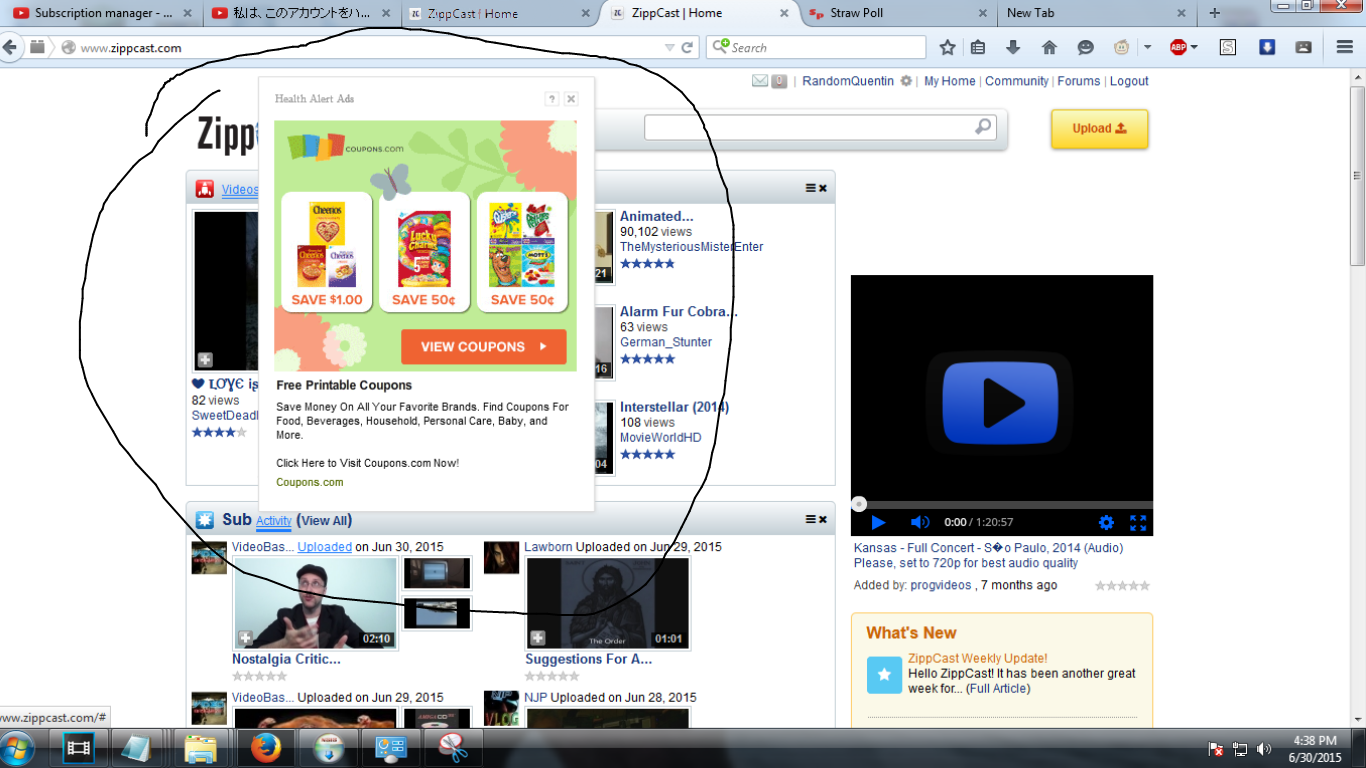Click the Adblock Plus ABP icon
The image size is (1366, 768).
1178,47
